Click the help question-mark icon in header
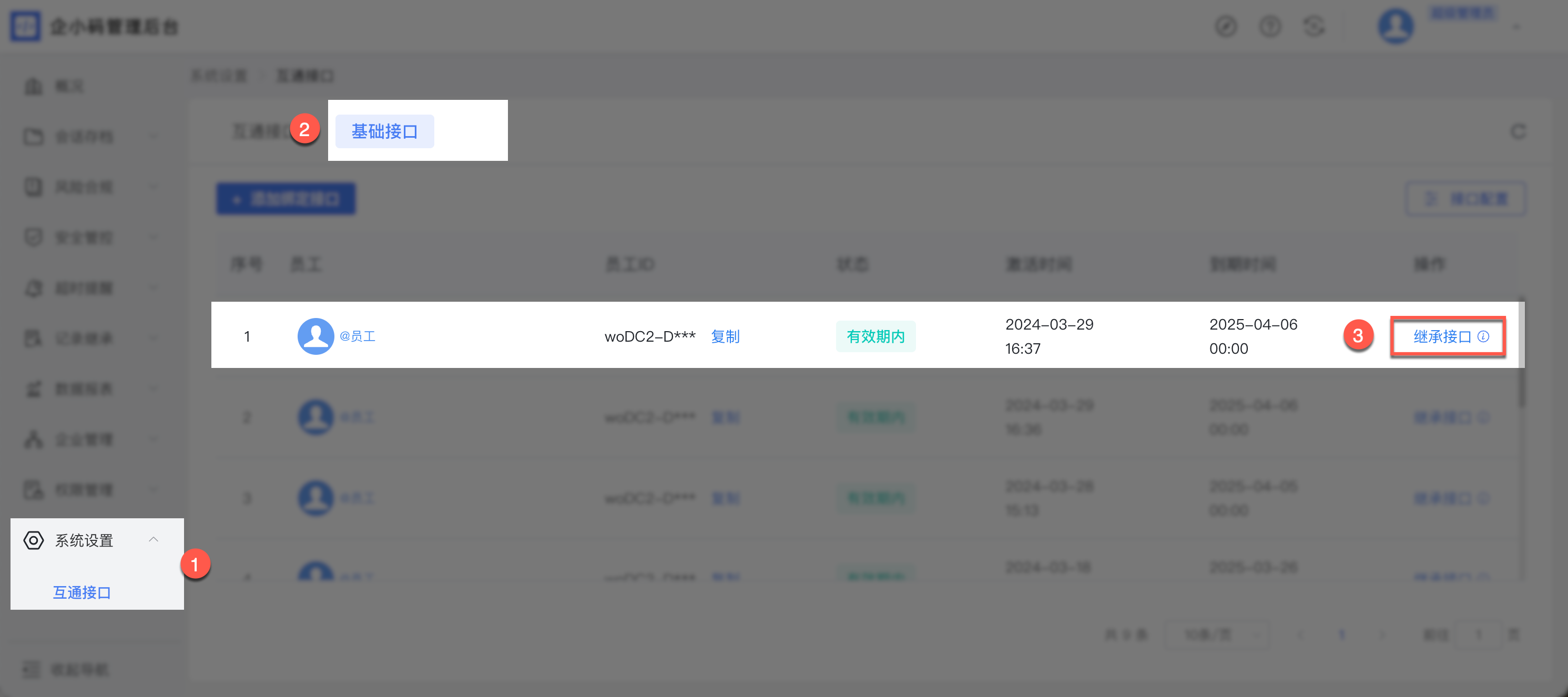1568x697 pixels. [x=1270, y=26]
